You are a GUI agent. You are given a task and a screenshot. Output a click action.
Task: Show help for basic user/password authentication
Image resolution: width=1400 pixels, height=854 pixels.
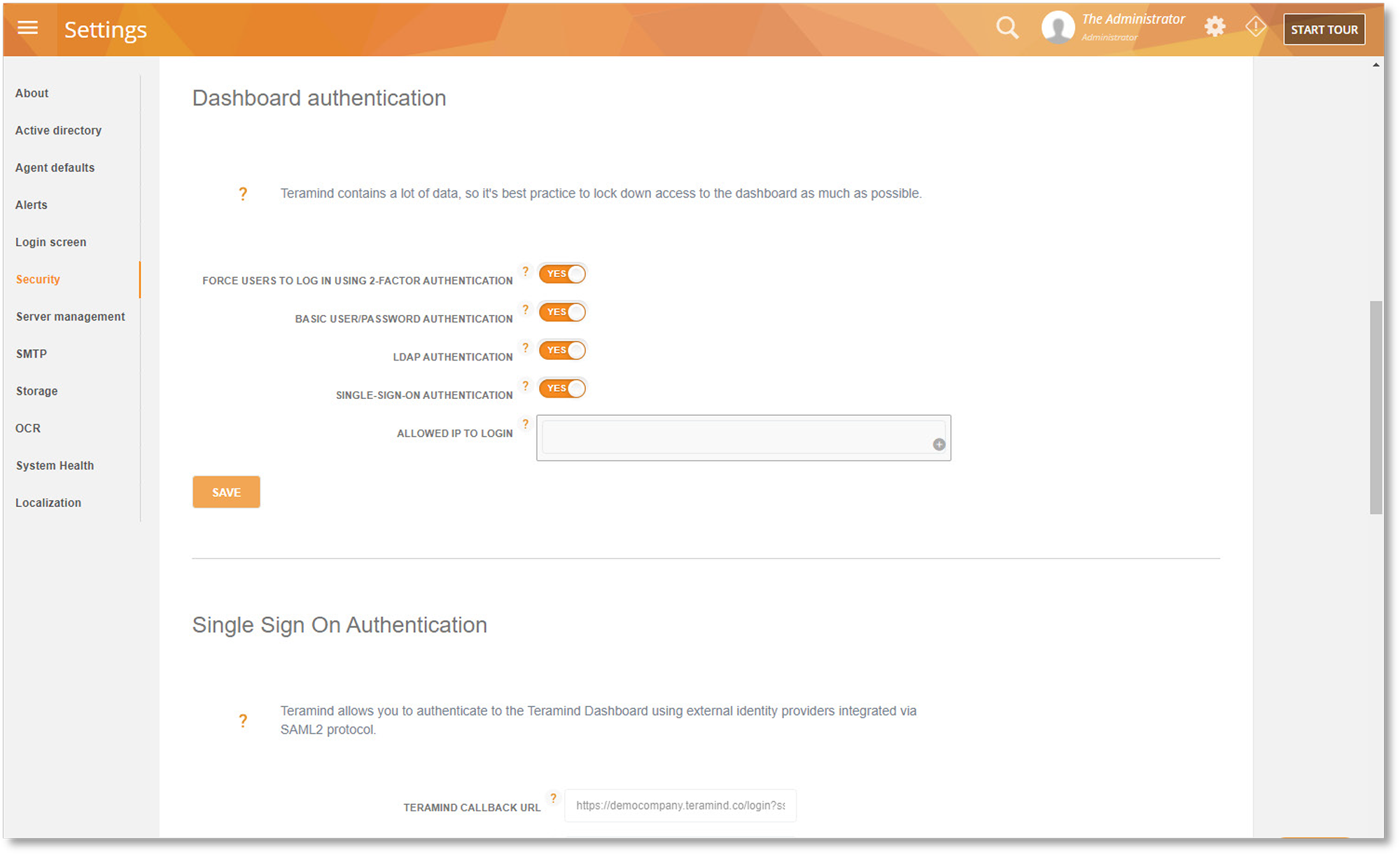coord(526,309)
